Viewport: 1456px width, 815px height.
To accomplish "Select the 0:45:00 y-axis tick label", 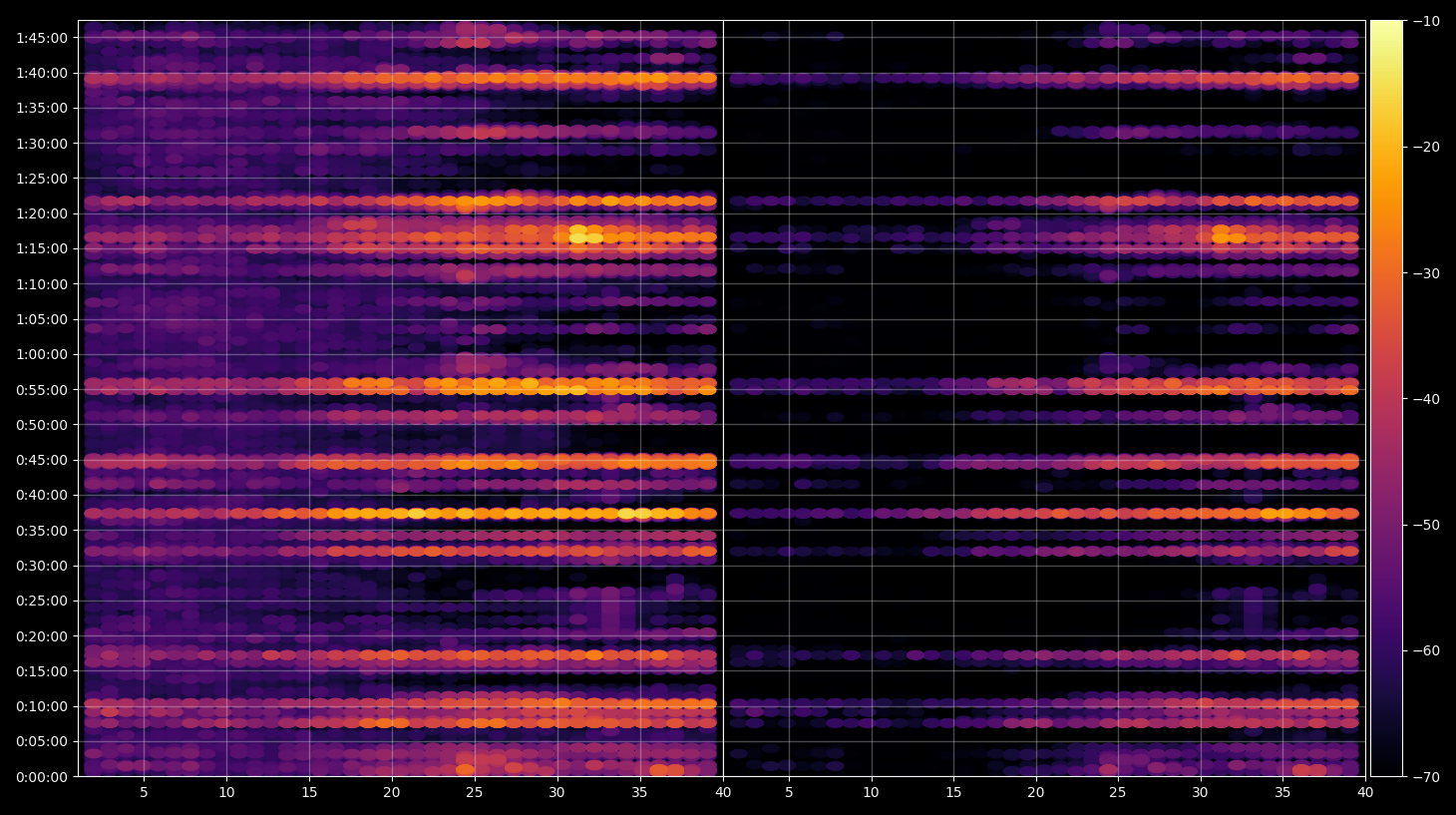I will 42,460.
